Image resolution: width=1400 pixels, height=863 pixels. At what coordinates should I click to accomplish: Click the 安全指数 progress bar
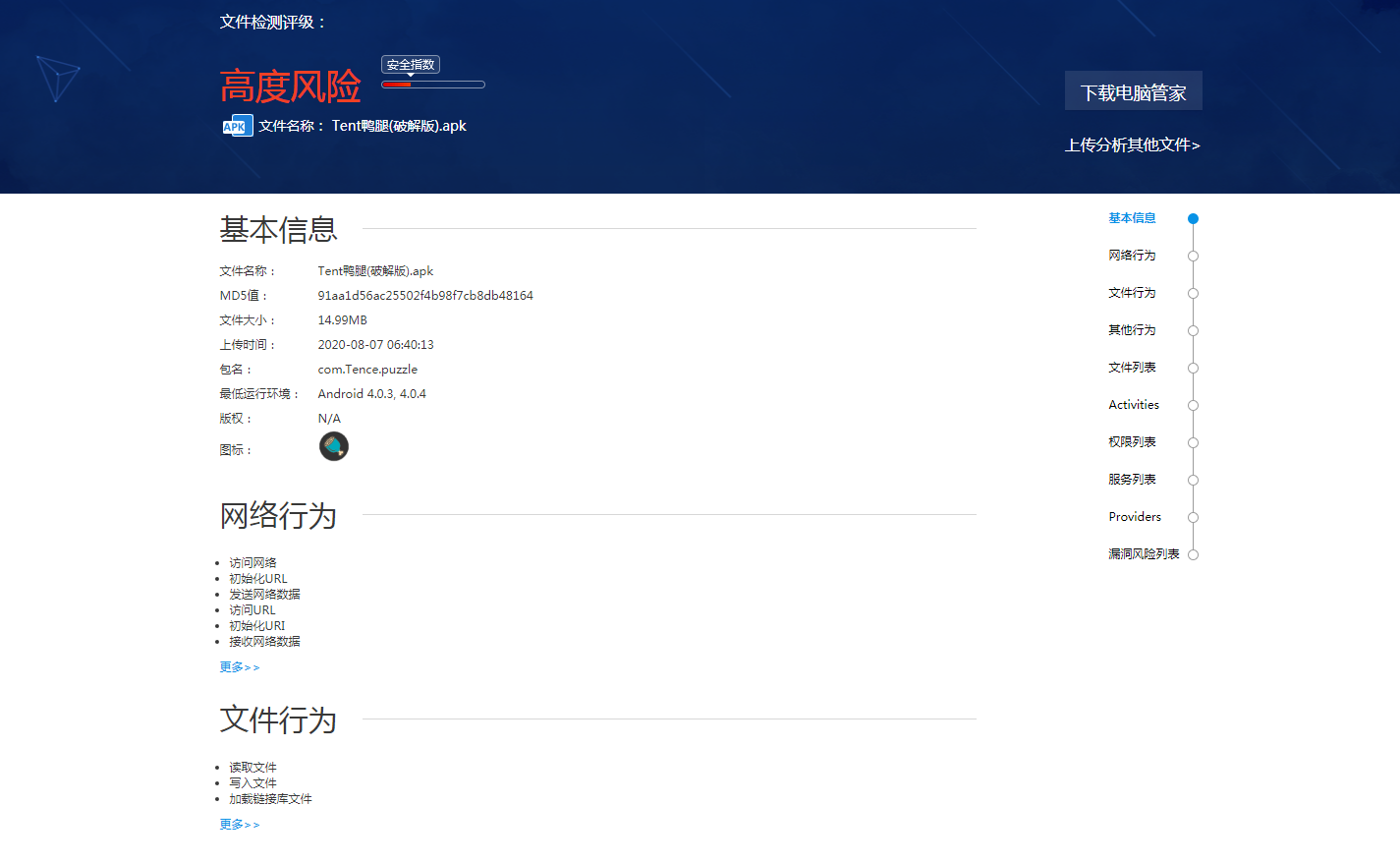(433, 85)
